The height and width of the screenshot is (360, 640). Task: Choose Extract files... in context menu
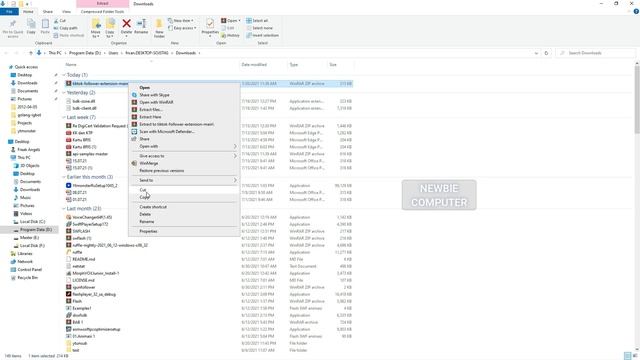[x=151, y=110]
